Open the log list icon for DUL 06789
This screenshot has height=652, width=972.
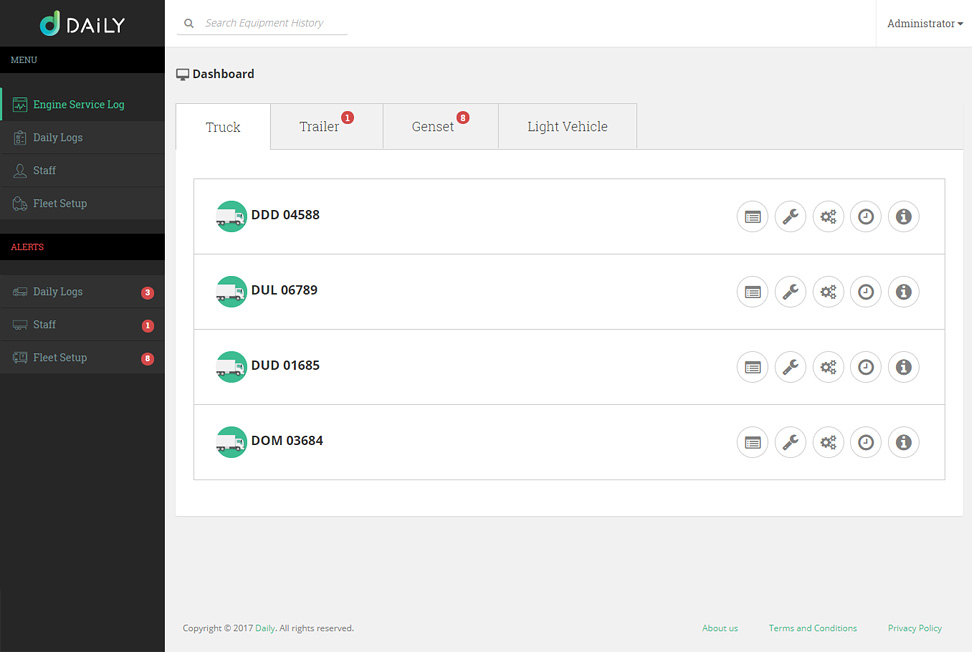pos(752,292)
